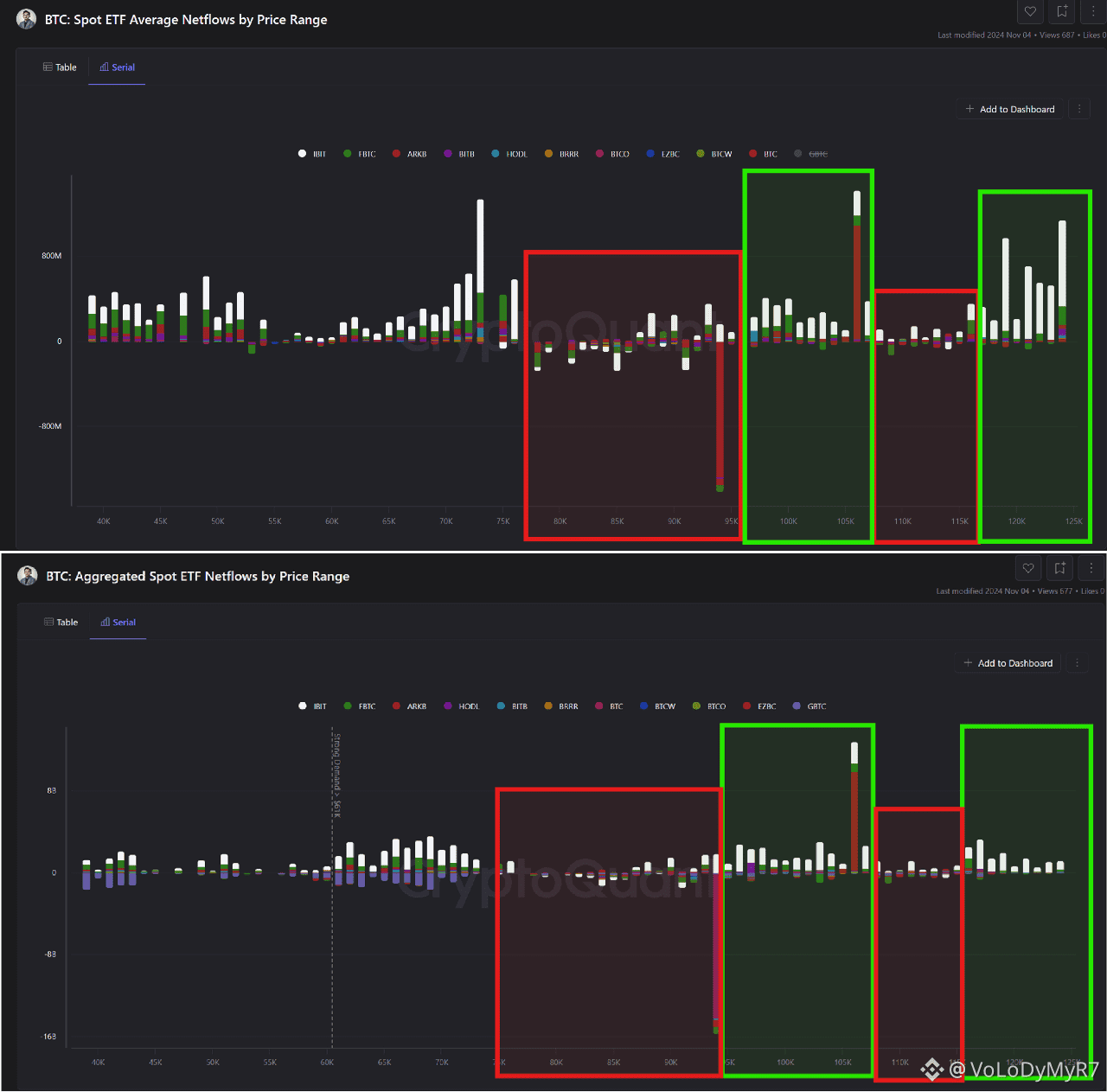Image resolution: width=1107 pixels, height=1092 pixels.
Task: Switch to Table tab in top chart
Action: click(60, 67)
